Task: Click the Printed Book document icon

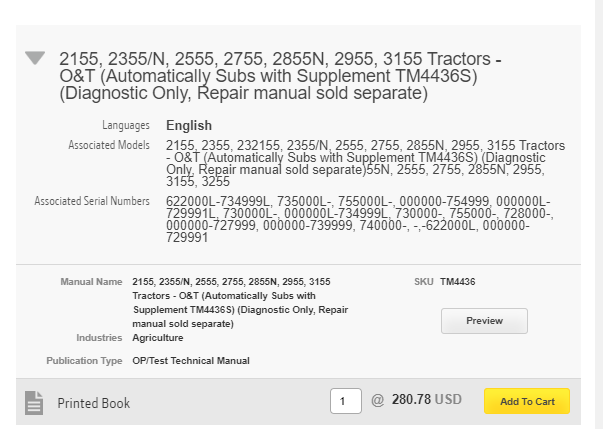Action: (x=34, y=403)
